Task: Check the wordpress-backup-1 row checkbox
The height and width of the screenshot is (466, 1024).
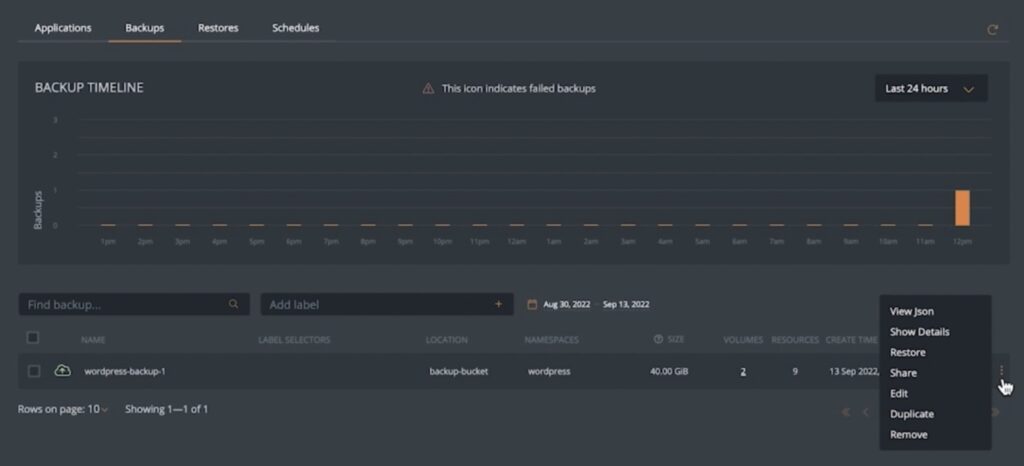Action: (x=34, y=371)
